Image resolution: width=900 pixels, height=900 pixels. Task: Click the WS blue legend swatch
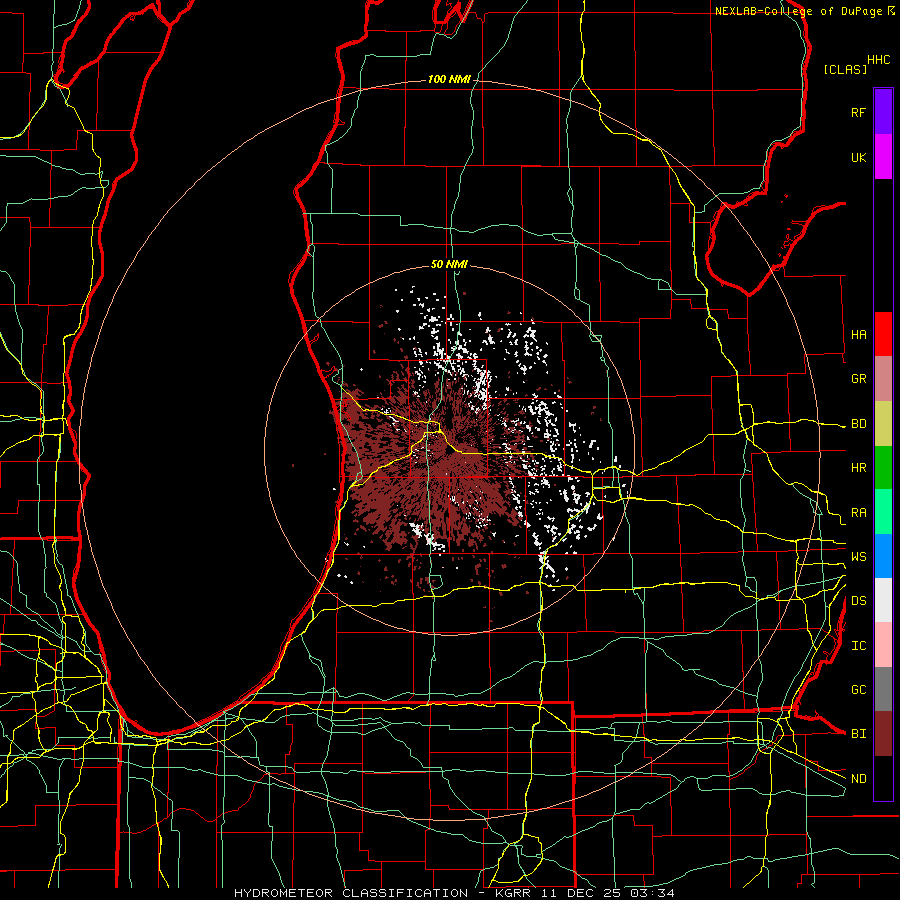coord(883,556)
